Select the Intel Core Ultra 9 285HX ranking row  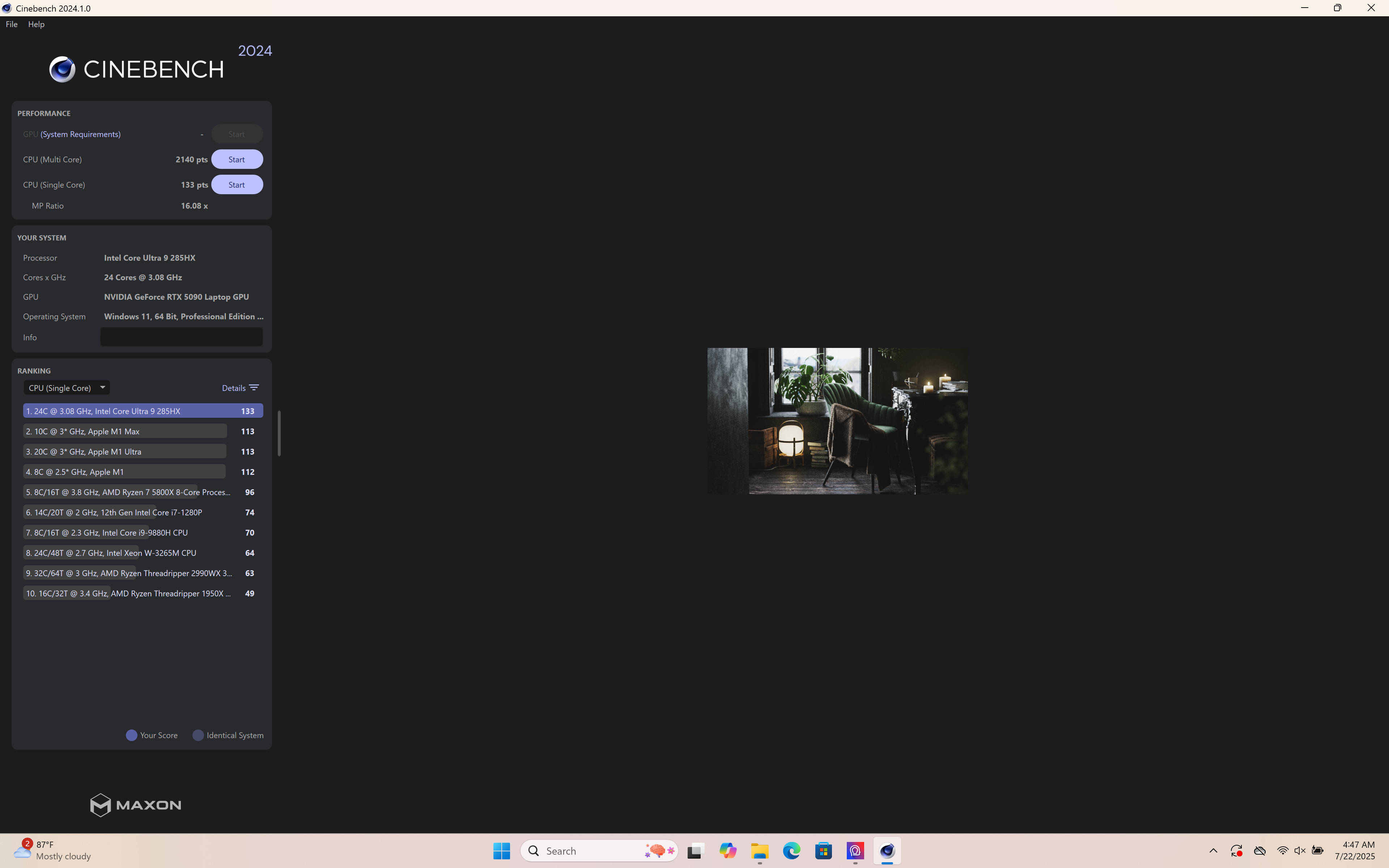pyautogui.click(x=143, y=411)
